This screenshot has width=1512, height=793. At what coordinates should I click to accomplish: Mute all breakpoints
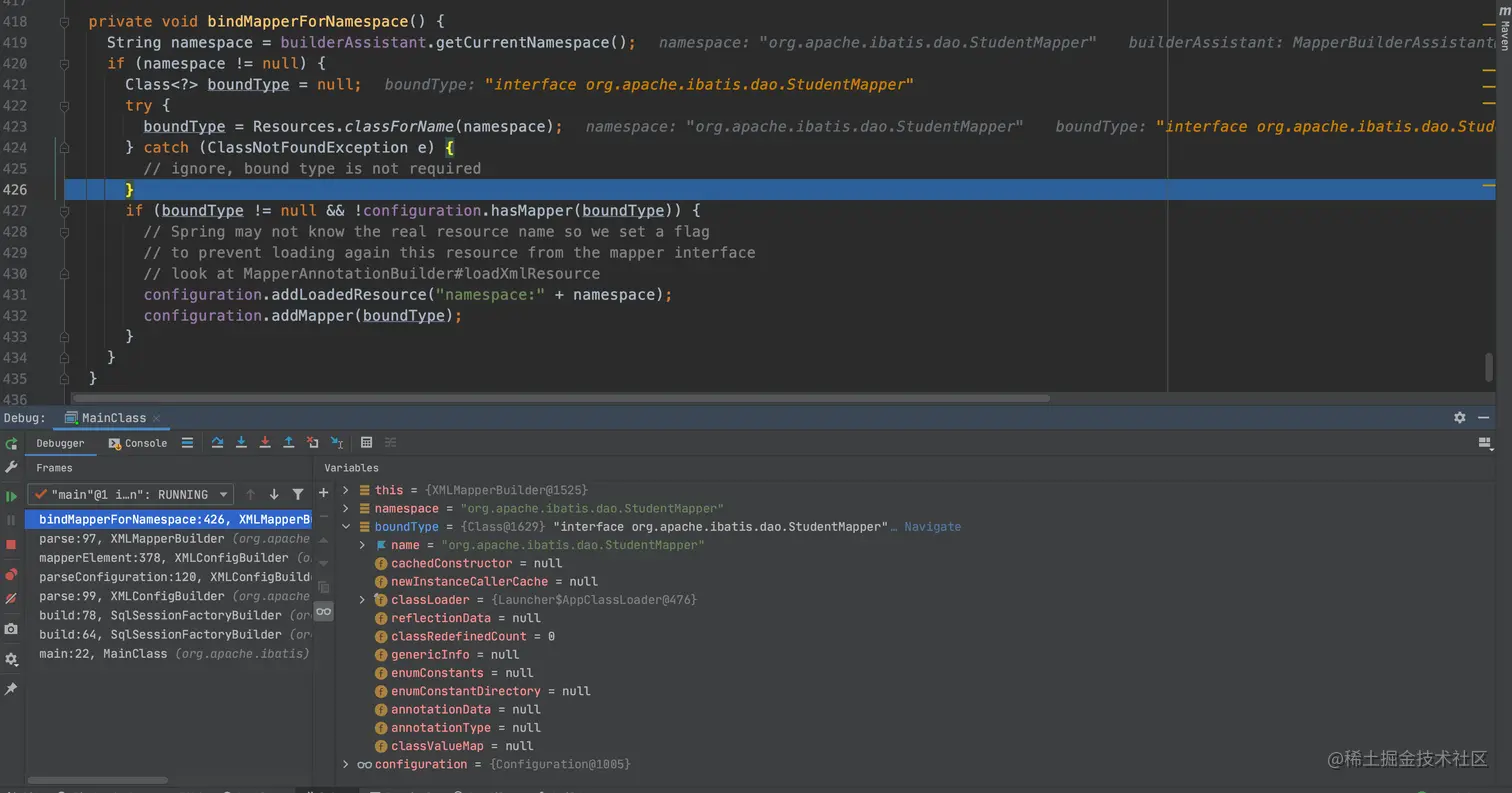(x=11, y=598)
